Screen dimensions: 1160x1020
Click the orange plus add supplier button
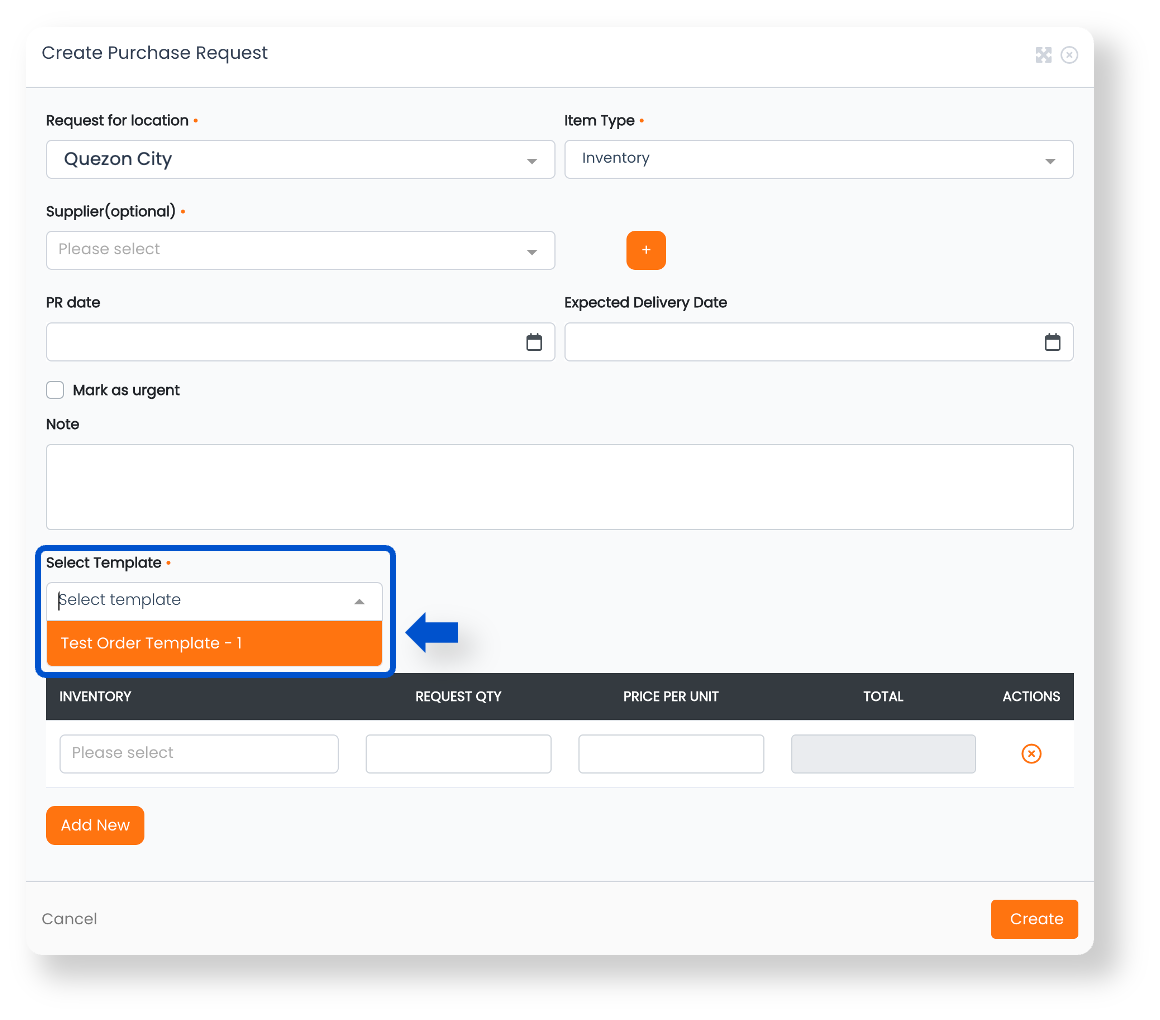[x=646, y=250]
